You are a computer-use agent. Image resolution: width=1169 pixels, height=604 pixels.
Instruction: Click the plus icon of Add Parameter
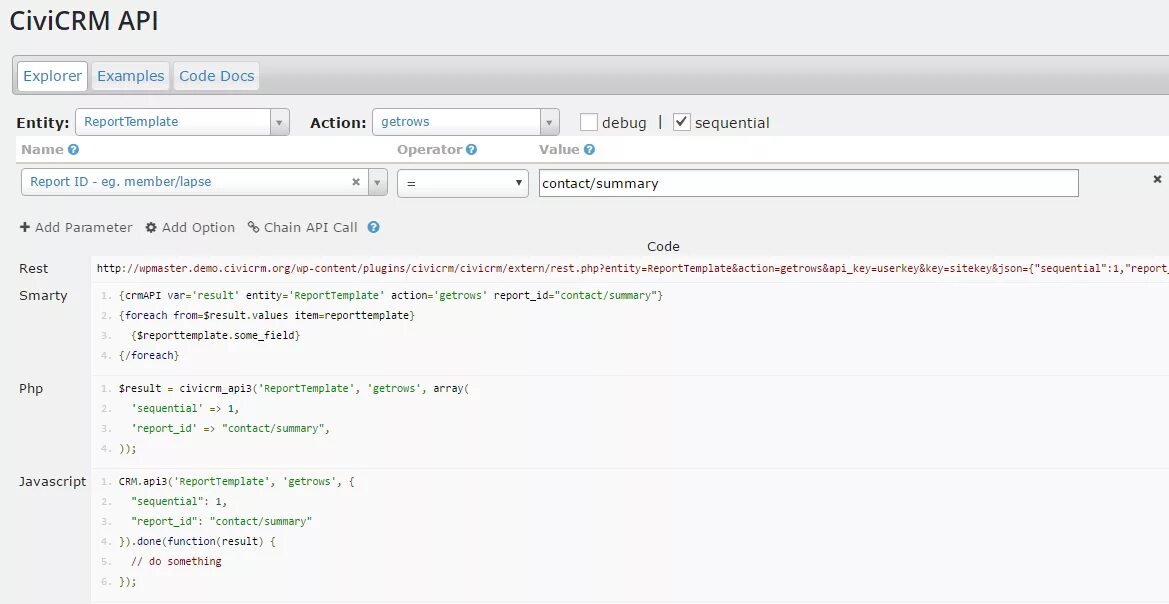tap(25, 227)
